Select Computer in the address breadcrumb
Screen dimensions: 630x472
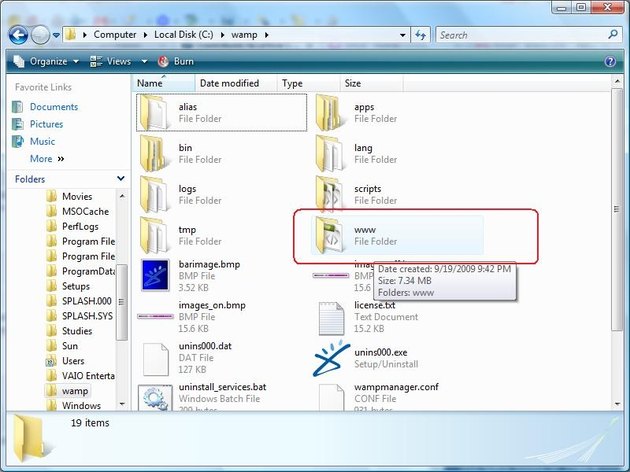[115, 35]
